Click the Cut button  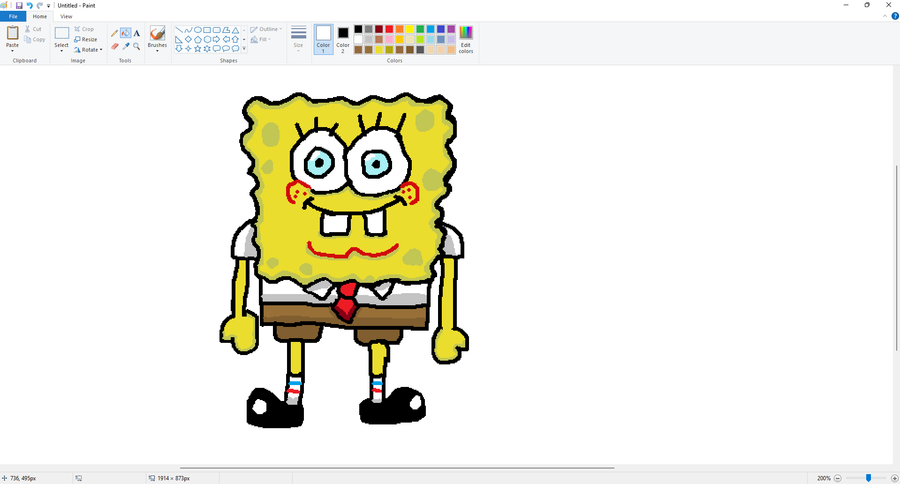(33, 29)
